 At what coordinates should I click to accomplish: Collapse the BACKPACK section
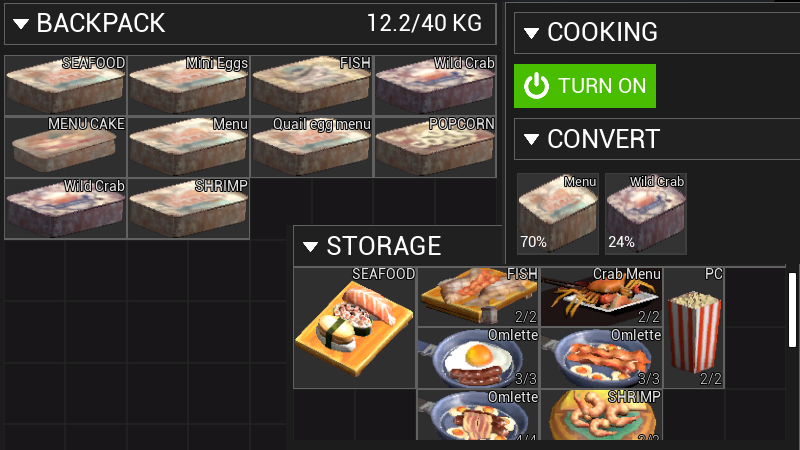[21, 23]
